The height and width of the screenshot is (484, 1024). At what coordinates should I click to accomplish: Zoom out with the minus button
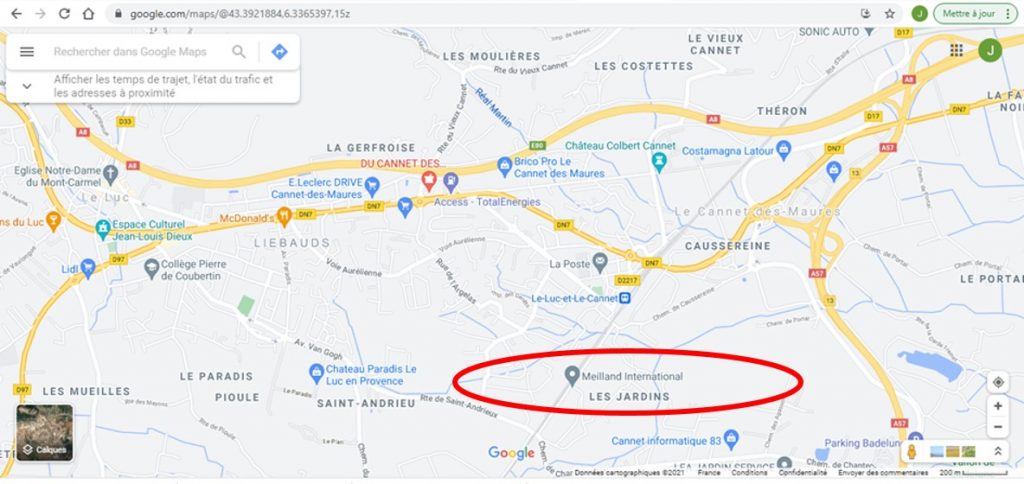coord(998,428)
